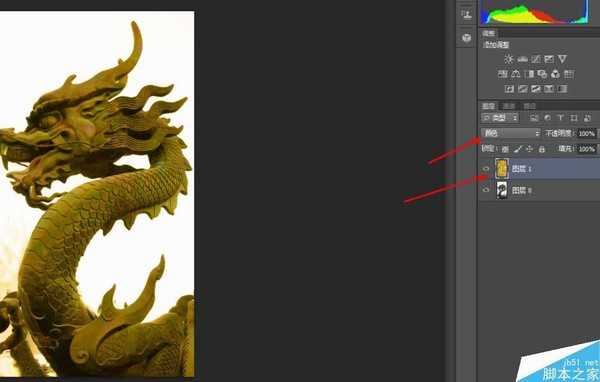Screen dimensions: 600x382
Task: Open the layer blend mode dropdown
Action: [x=511, y=133]
